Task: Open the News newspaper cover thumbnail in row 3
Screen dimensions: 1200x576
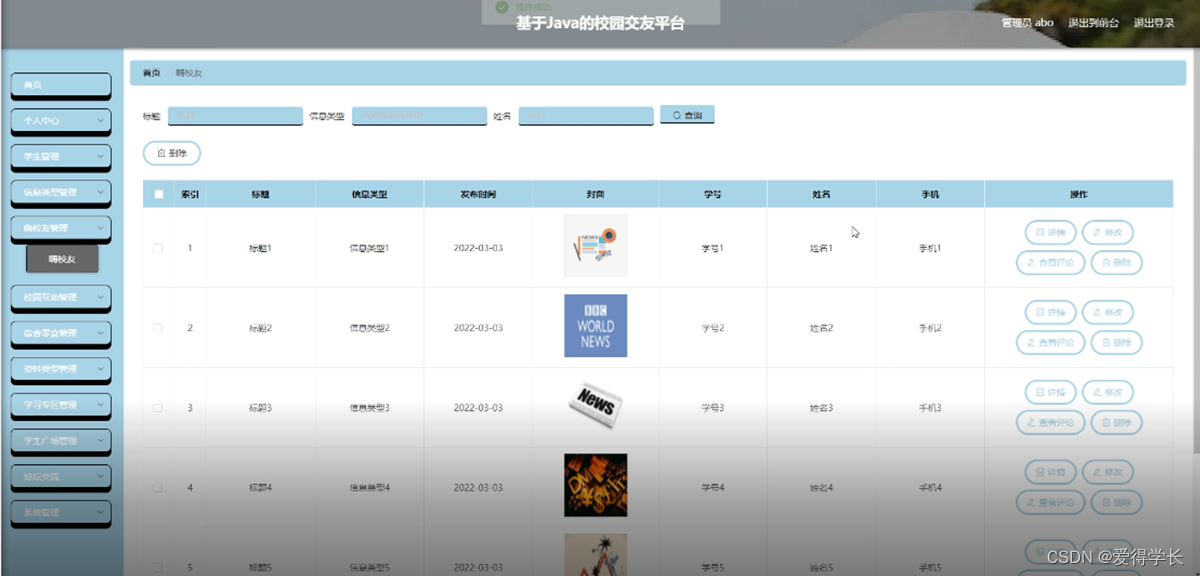Action: (595, 404)
